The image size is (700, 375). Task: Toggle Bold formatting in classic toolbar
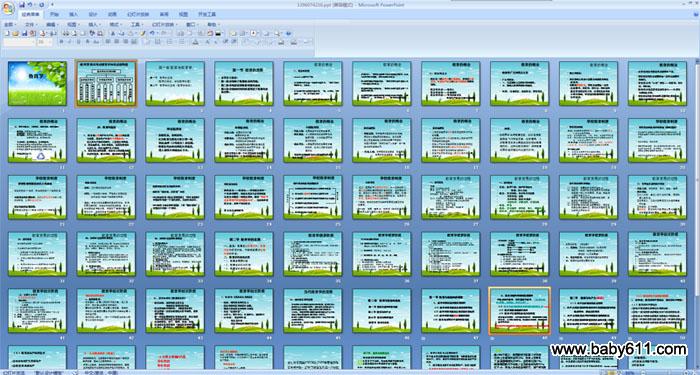point(62,42)
